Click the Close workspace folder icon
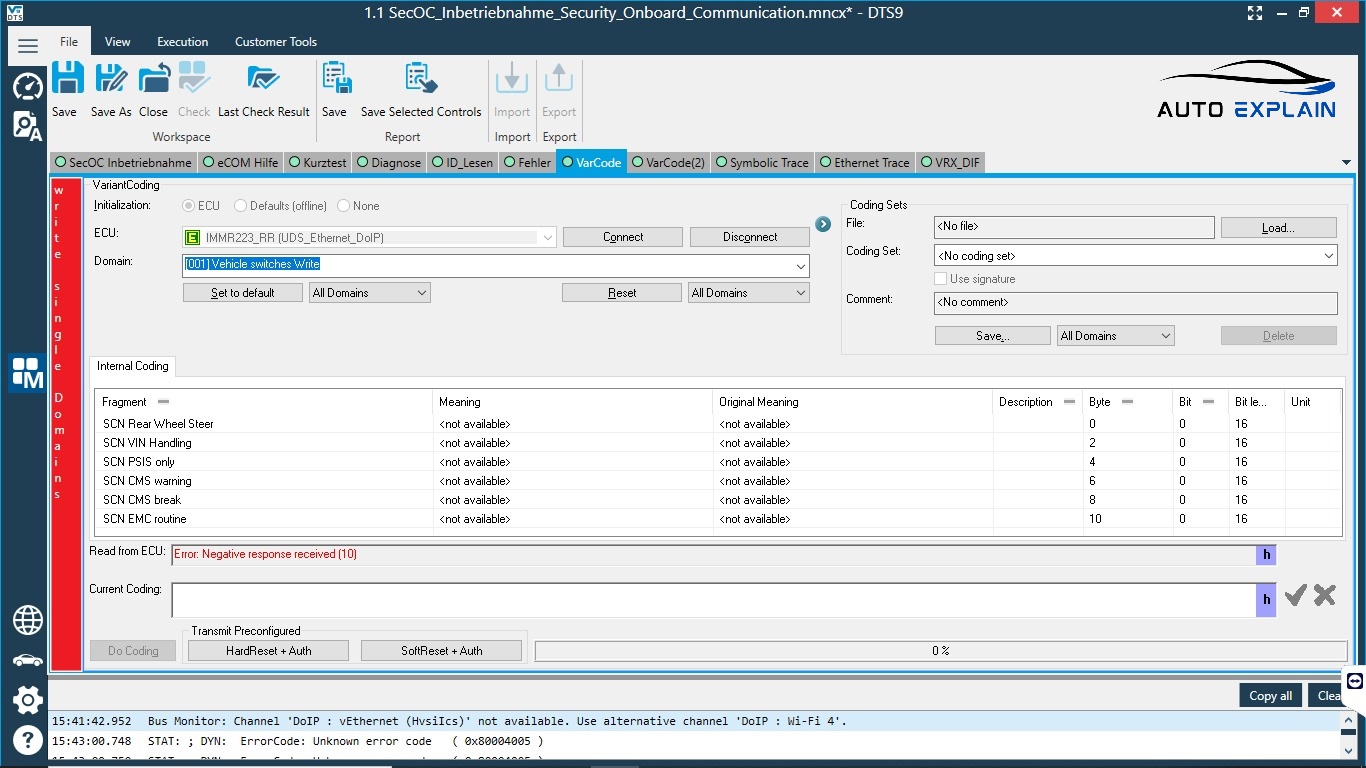This screenshot has width=1366, height=768. pos(154,80)
